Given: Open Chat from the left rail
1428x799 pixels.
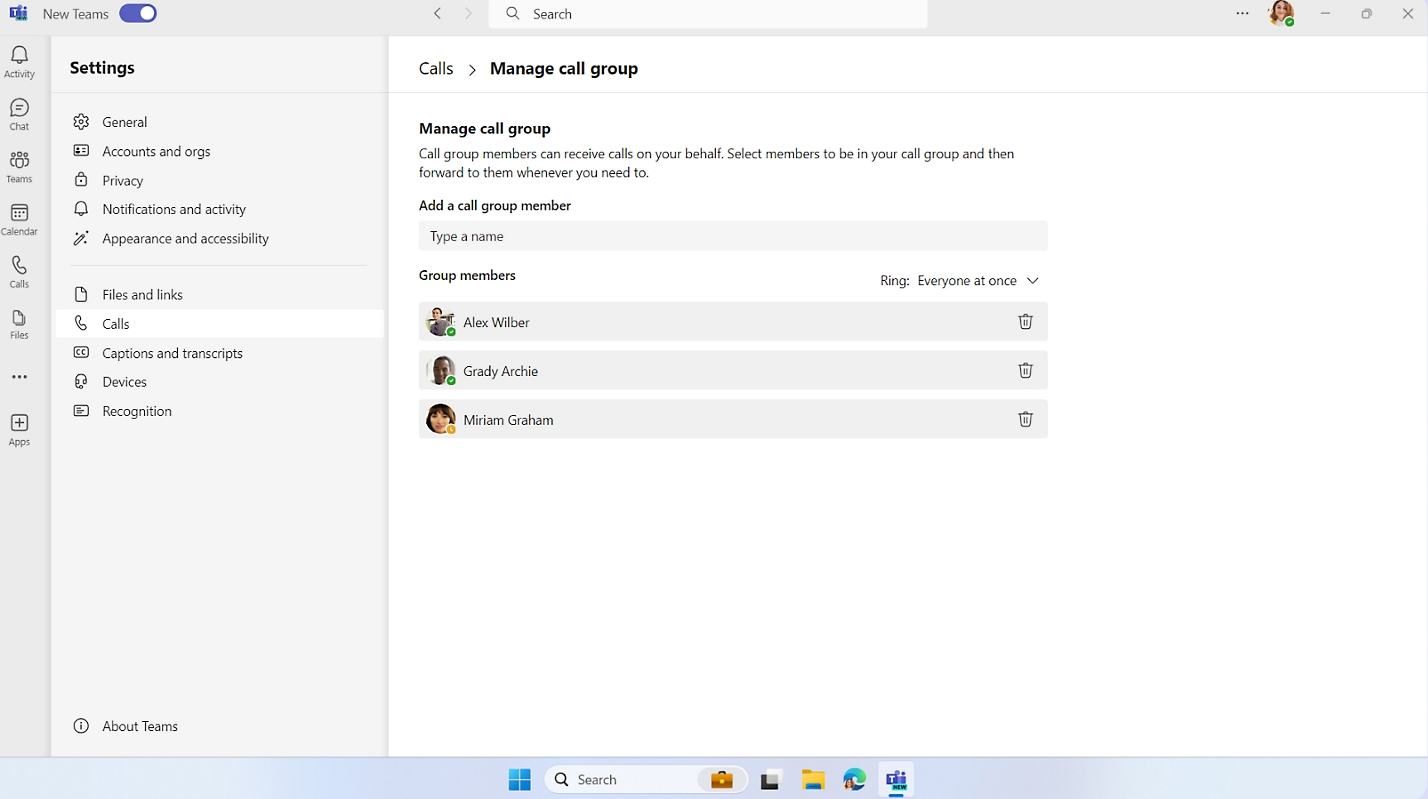Looking at the screenshot, I should 19,114.
